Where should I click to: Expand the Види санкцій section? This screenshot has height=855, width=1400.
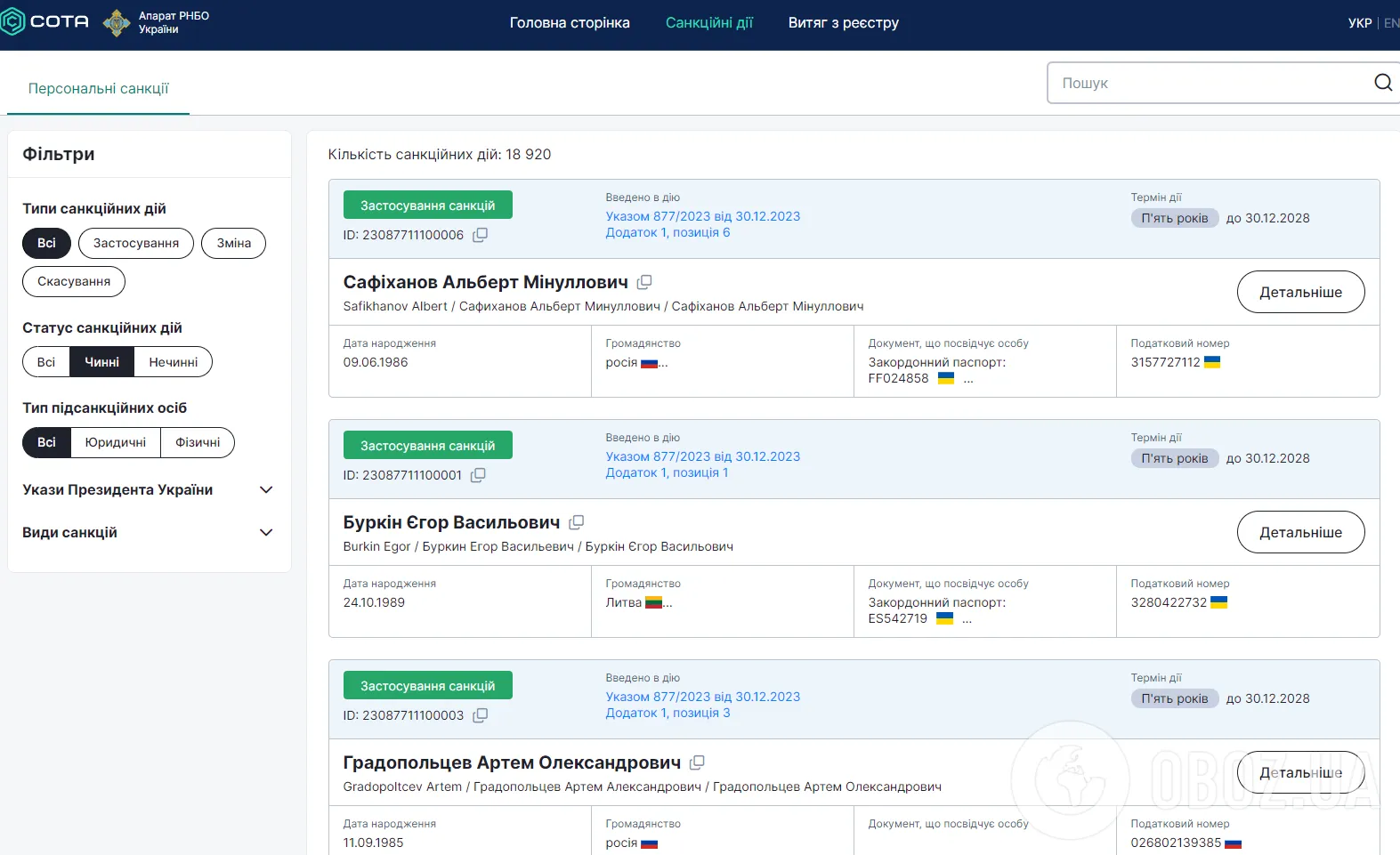(x=265, y=533)
